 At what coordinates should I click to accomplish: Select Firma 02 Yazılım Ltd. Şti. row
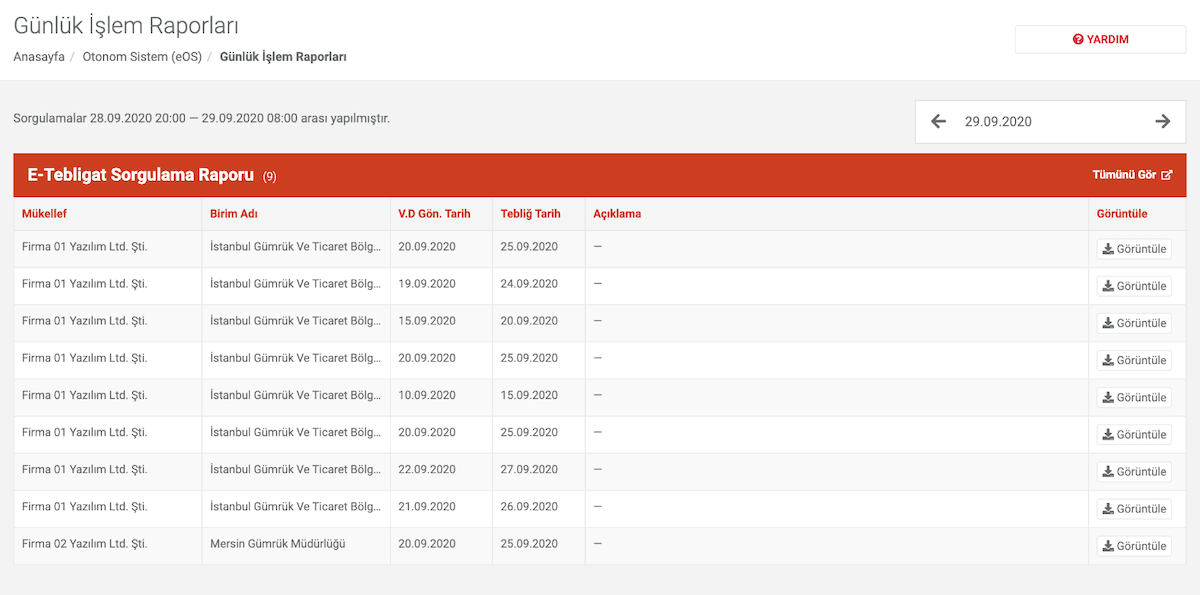pyautogui.click(x=600, y=545)
